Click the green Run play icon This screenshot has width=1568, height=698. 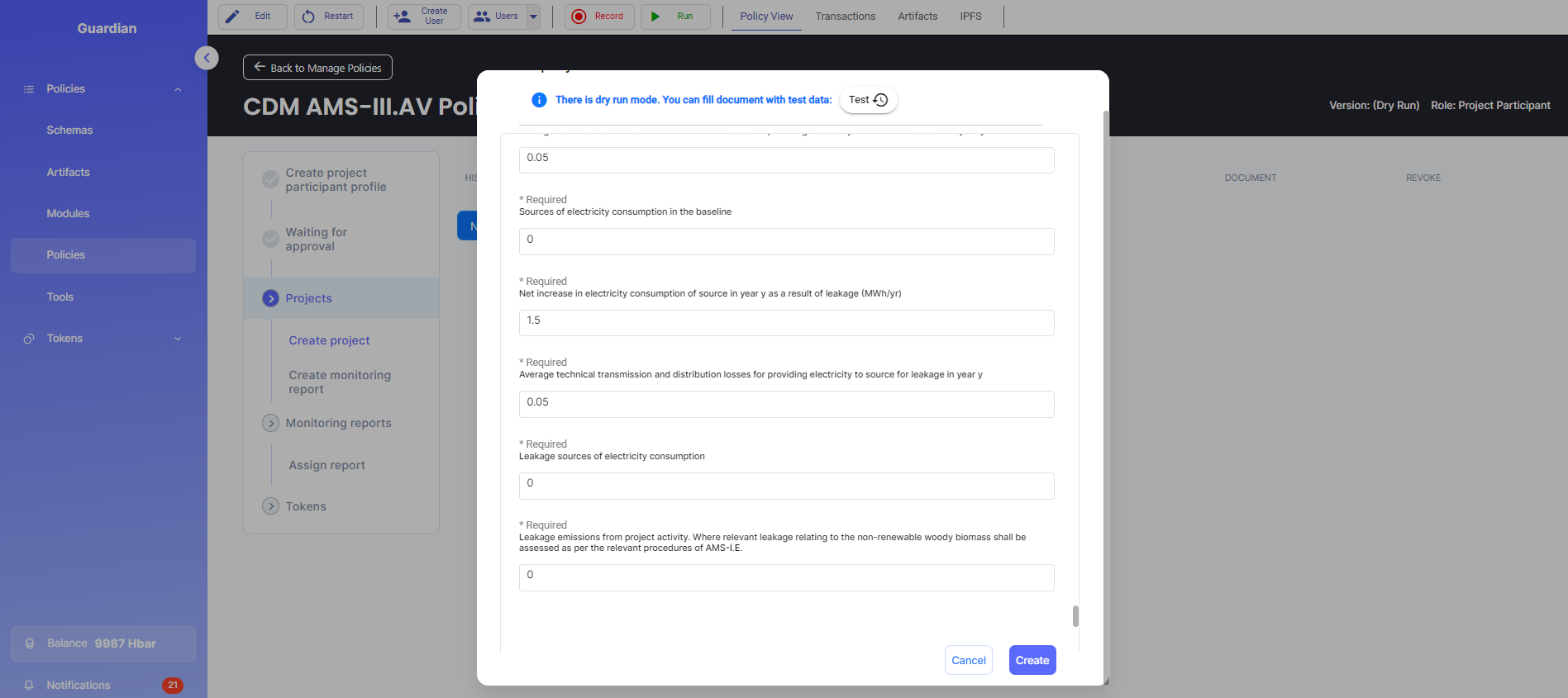click(x=655, y=17)
